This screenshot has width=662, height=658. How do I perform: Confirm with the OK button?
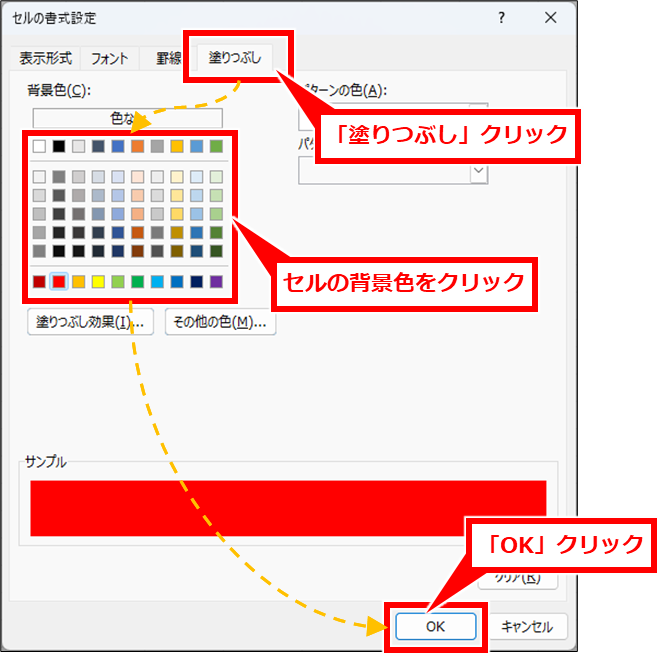click(435, 626)
